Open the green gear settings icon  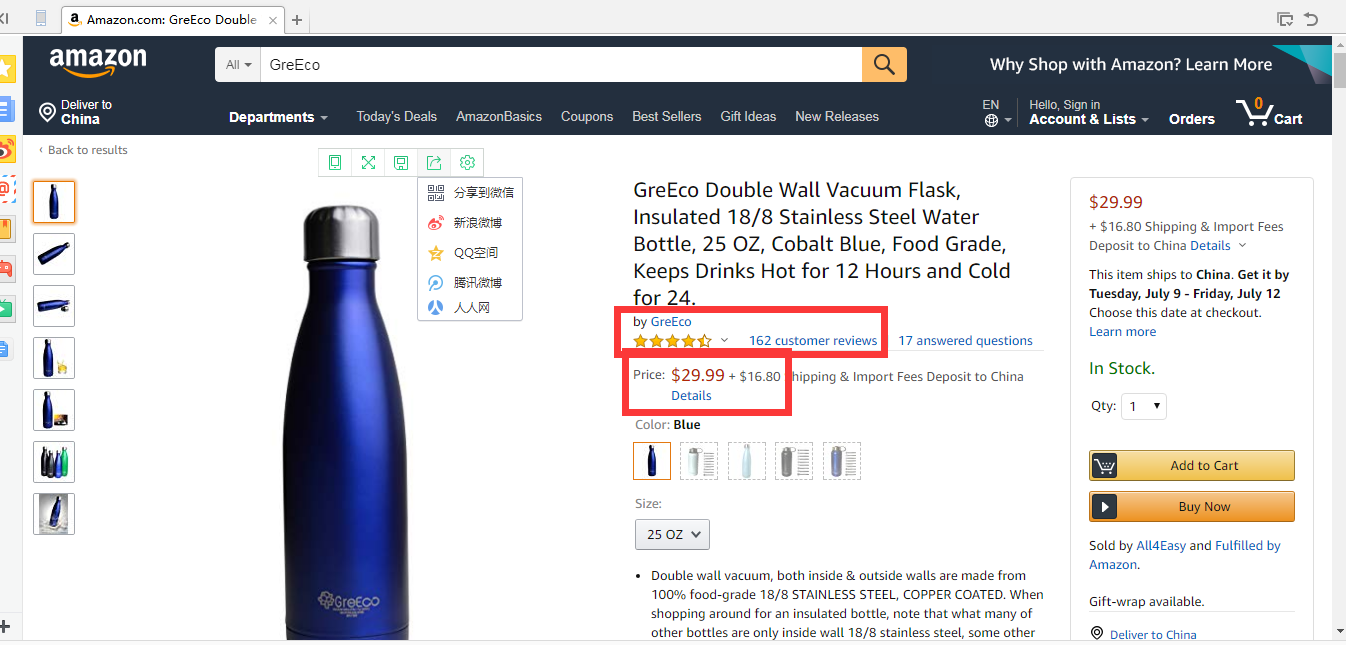[467, 163]
